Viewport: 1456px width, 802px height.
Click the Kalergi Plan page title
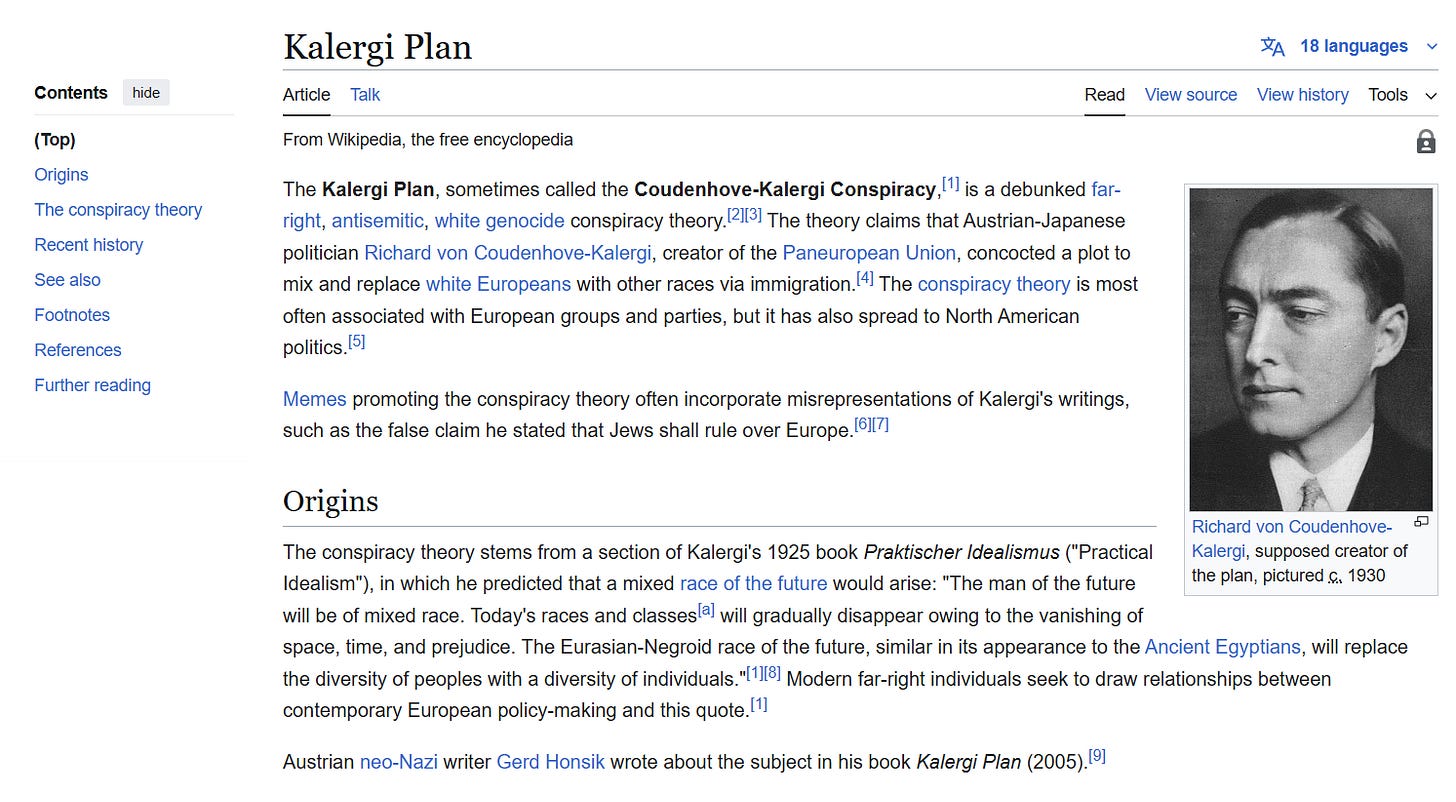(377, 47)
